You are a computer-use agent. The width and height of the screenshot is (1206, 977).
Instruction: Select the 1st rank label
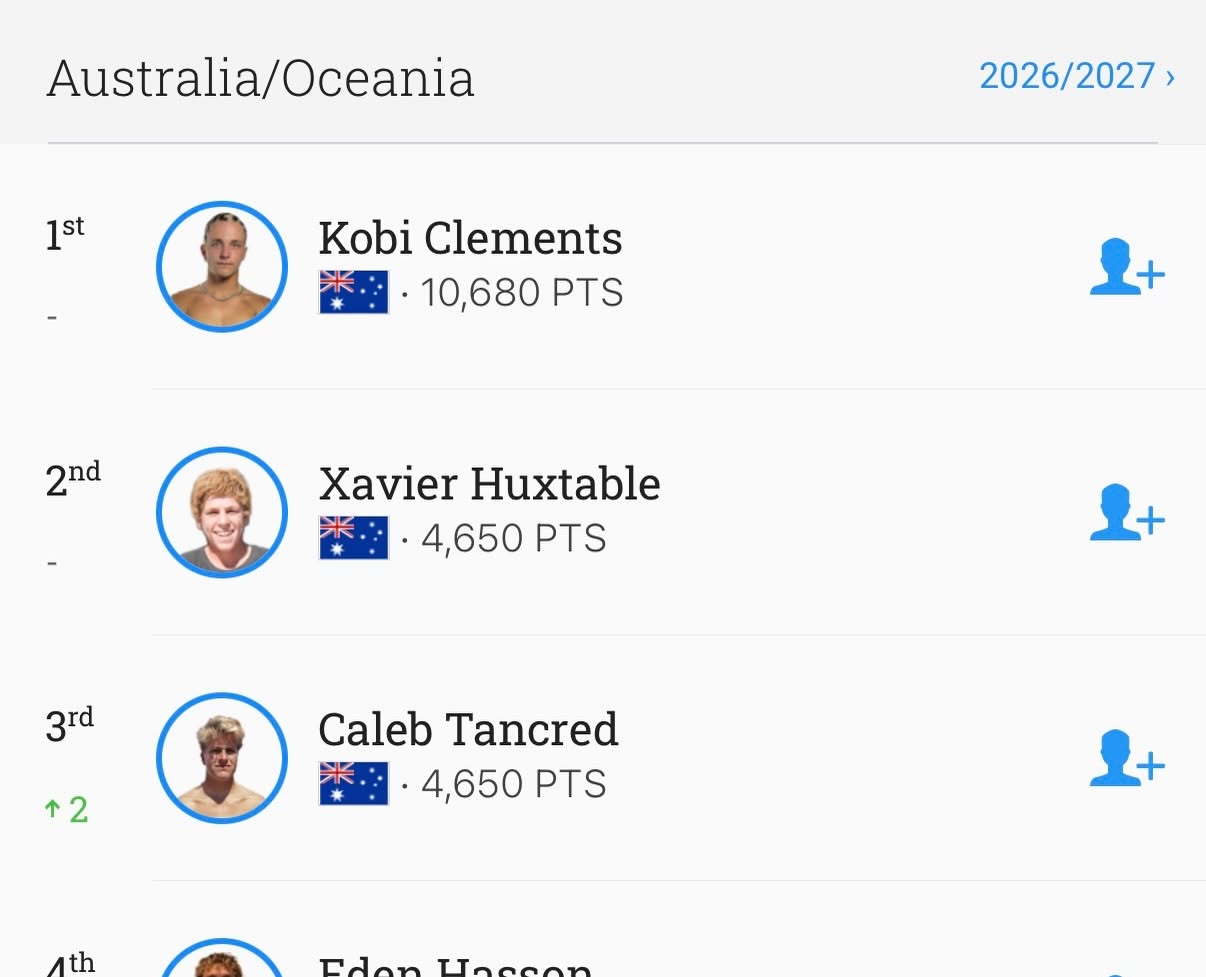pyautogui.click(x=65, y=233)
